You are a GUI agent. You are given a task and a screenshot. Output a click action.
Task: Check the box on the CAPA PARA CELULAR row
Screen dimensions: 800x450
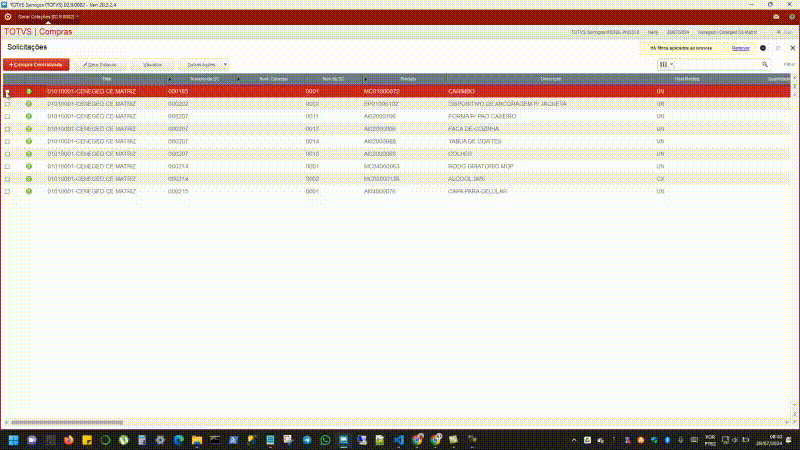(x=8, y=190)
